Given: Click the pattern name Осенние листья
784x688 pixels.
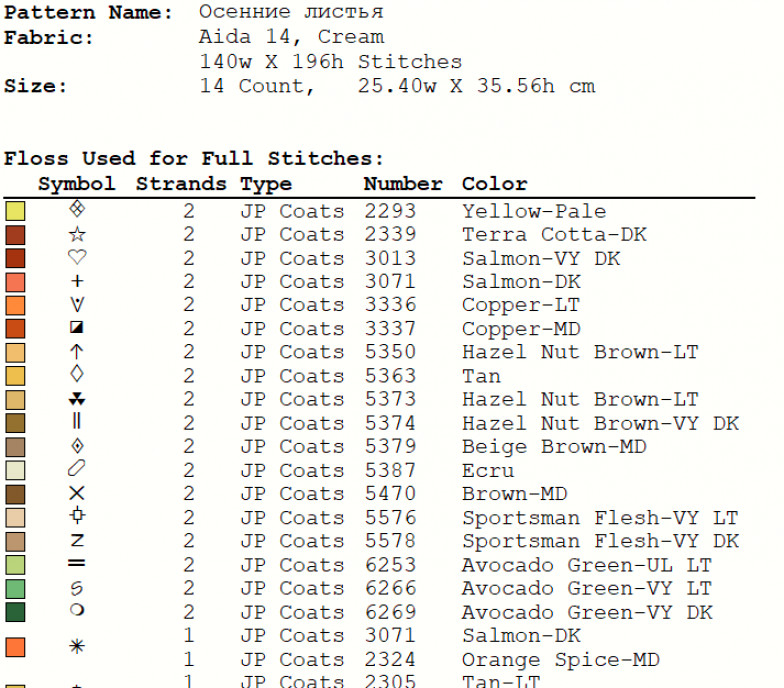Looking at the screenshot, I should click(291, 12).
